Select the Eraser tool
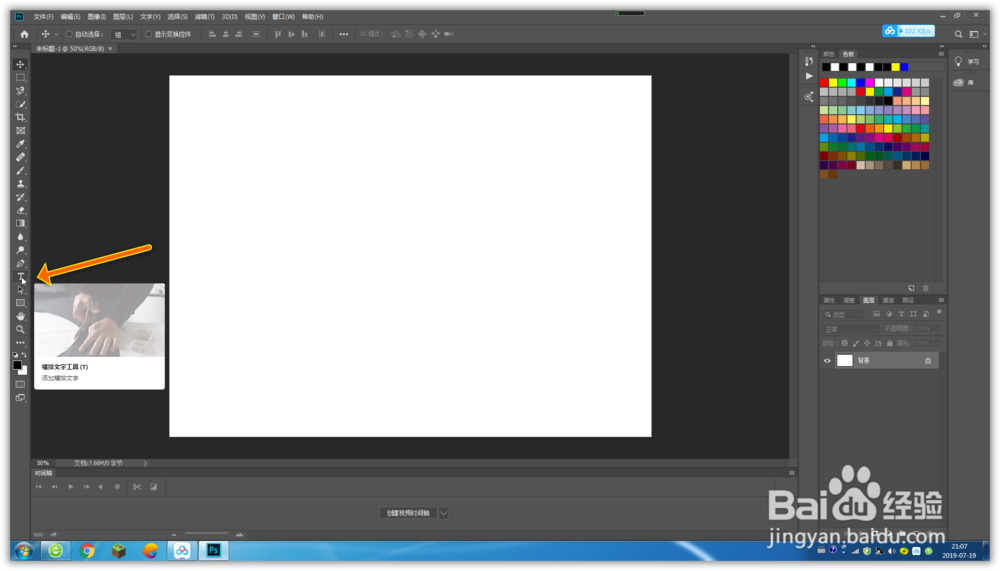 pos(20,210)
